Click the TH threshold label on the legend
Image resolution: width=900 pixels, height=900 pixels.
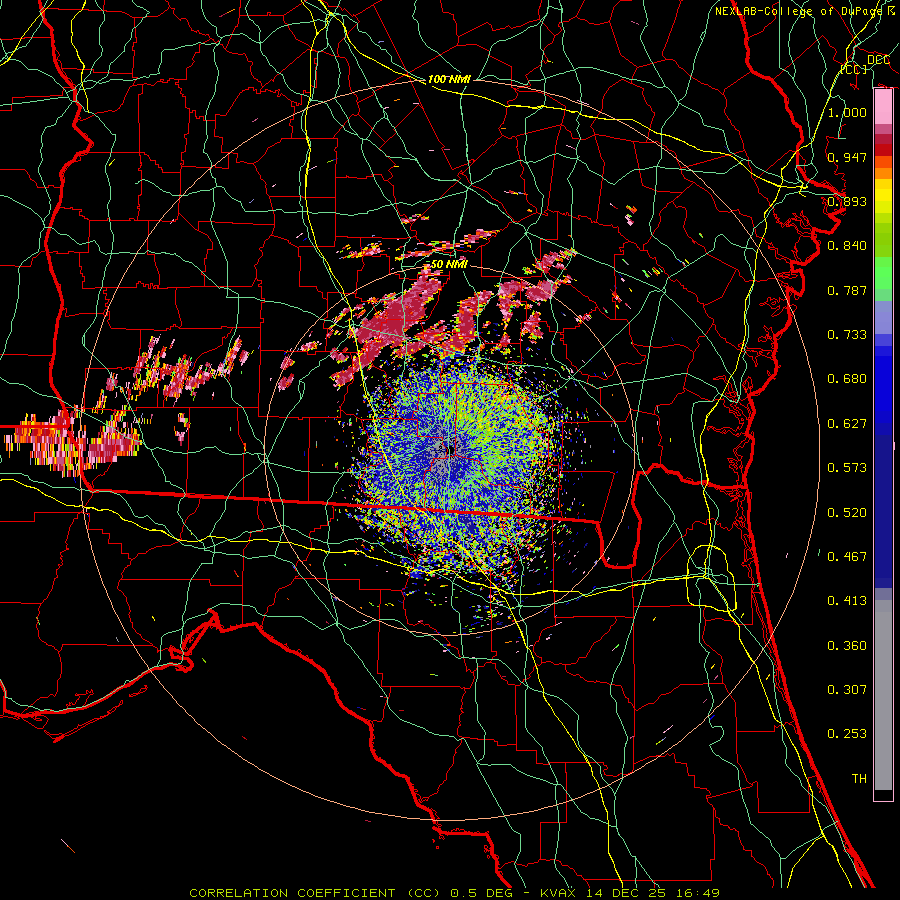tap(859, 779)
